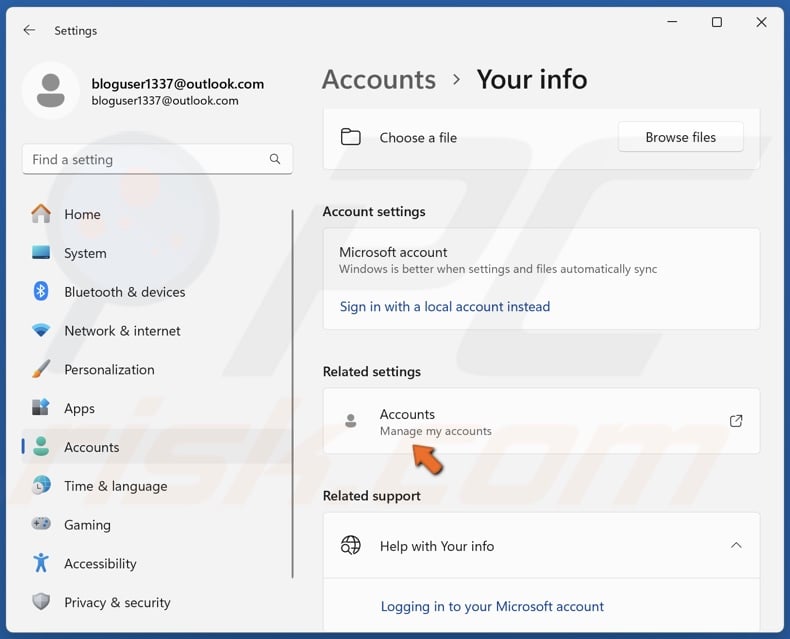This screenshot has height=639, width=790.
Task: Open Privacy & security settings
Action: pos(157,602)
